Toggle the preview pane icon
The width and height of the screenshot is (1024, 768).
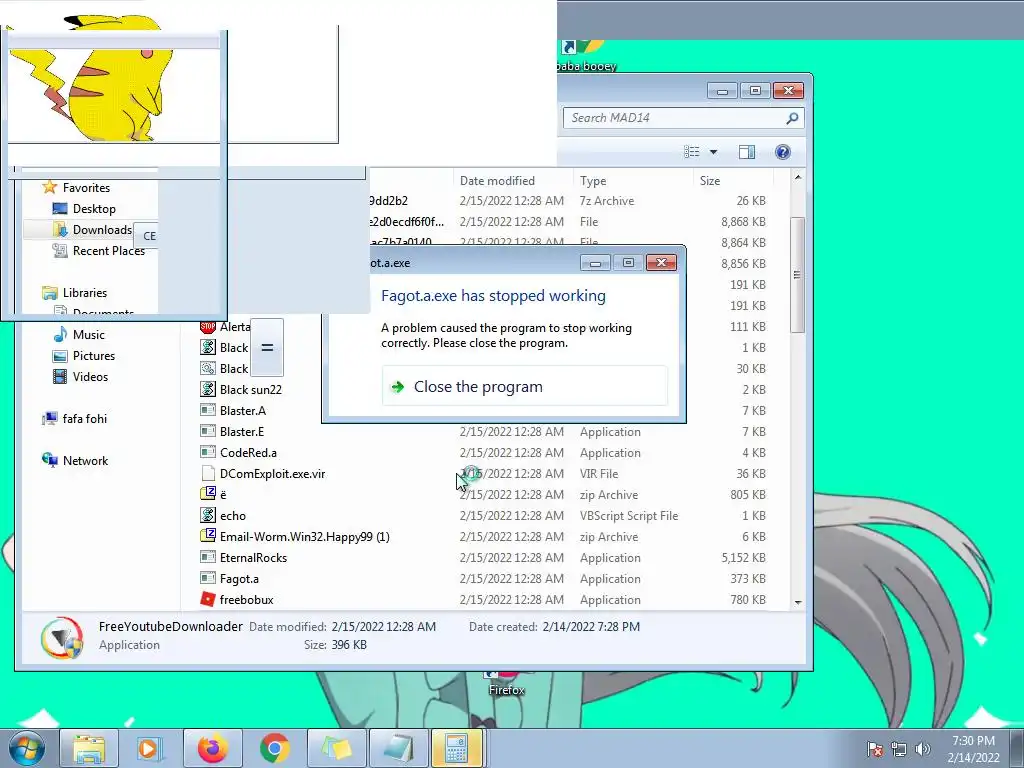746,152
